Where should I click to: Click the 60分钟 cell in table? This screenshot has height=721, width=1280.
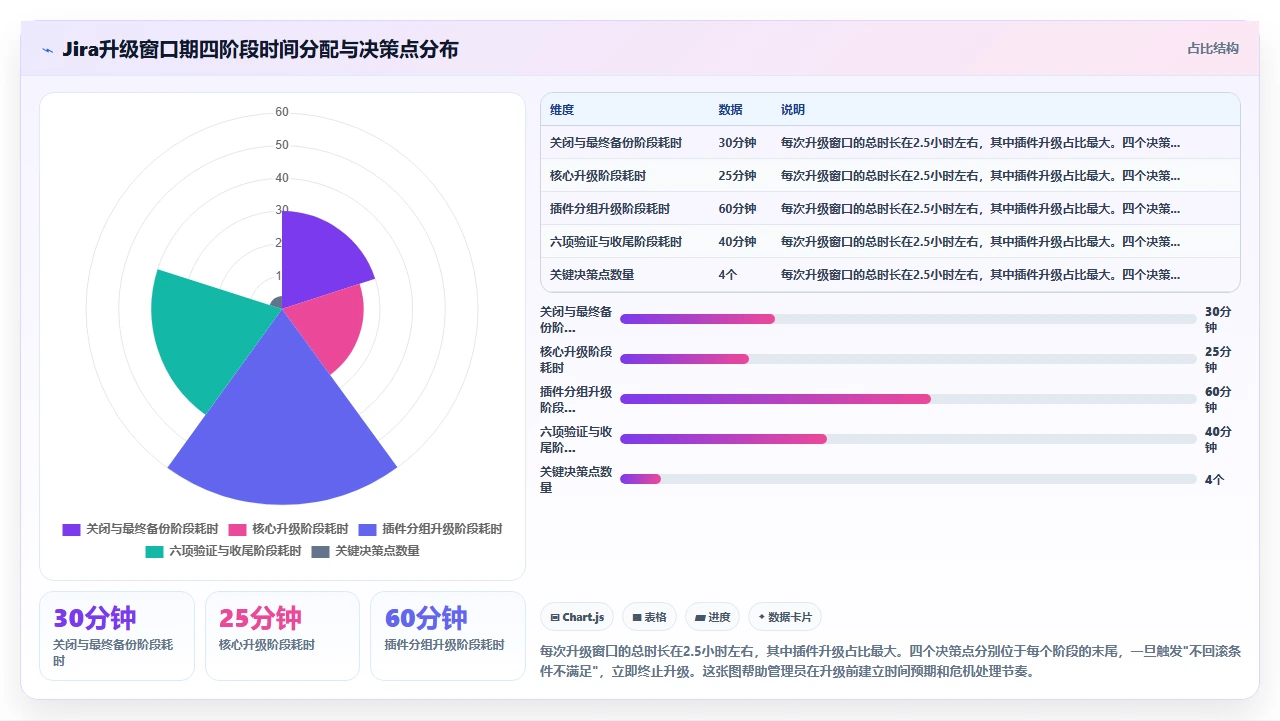[737, 209]
